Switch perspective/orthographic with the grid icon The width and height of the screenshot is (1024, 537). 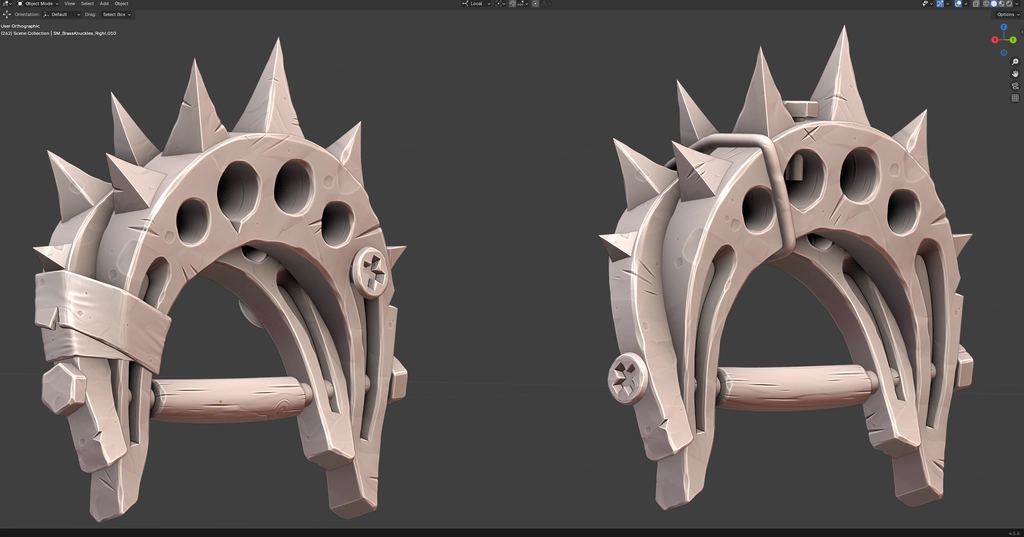tap(1015, 98)
